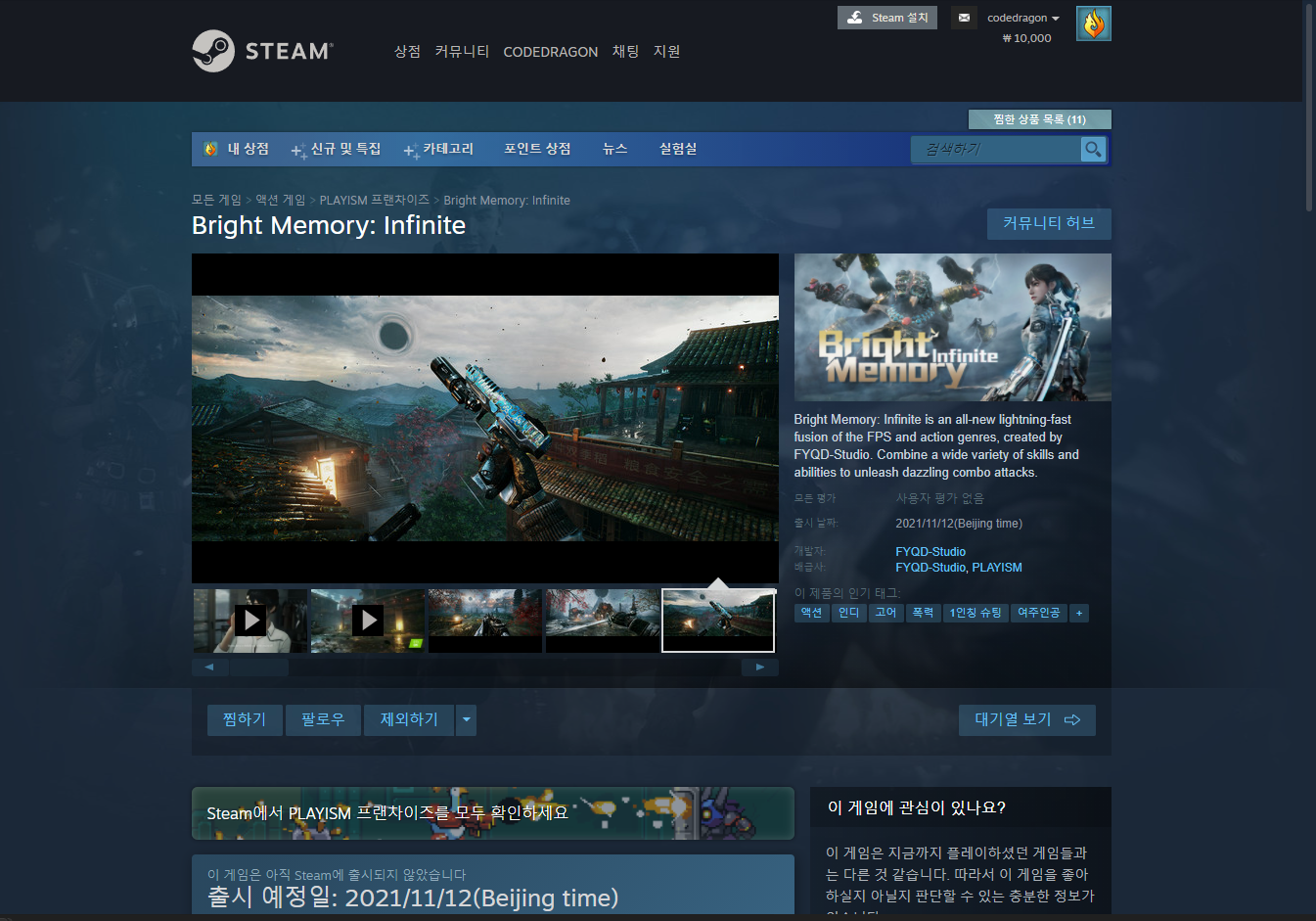Click the Steam logo
This screenshot has height=921, width=1316.
pyautogui.click(x=262, y=51)
